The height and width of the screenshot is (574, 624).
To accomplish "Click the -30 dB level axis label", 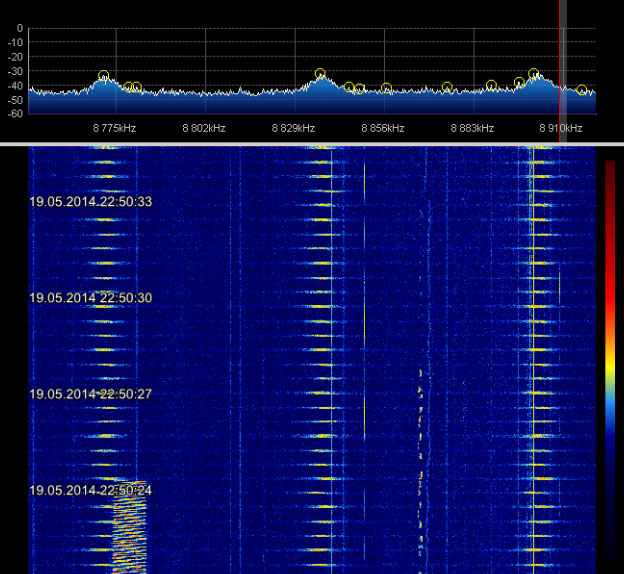I will tap(16, 71).
